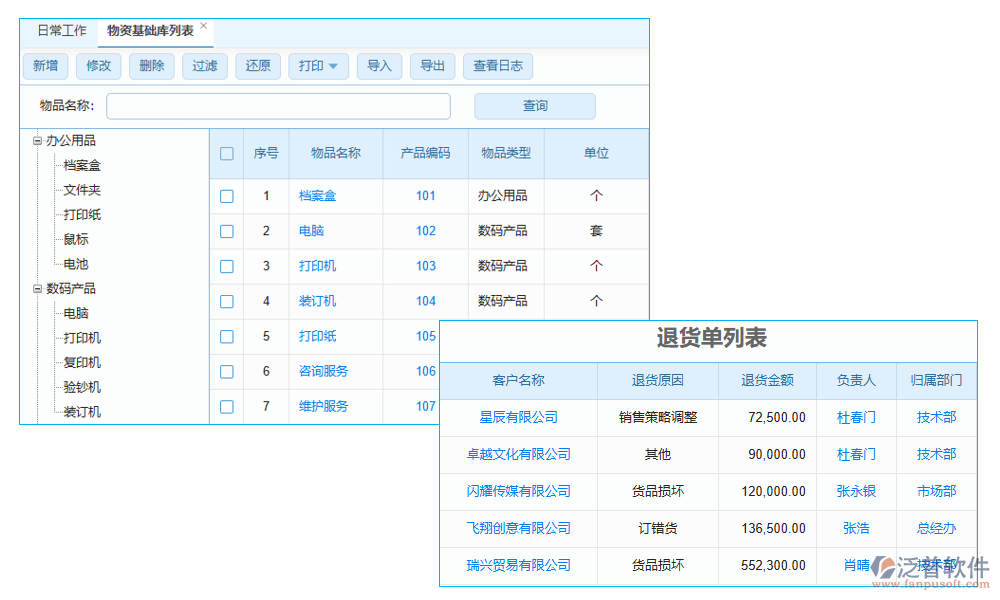Click the 查询 search button
The image size is (1000, 600).
(x=534, y=105)
